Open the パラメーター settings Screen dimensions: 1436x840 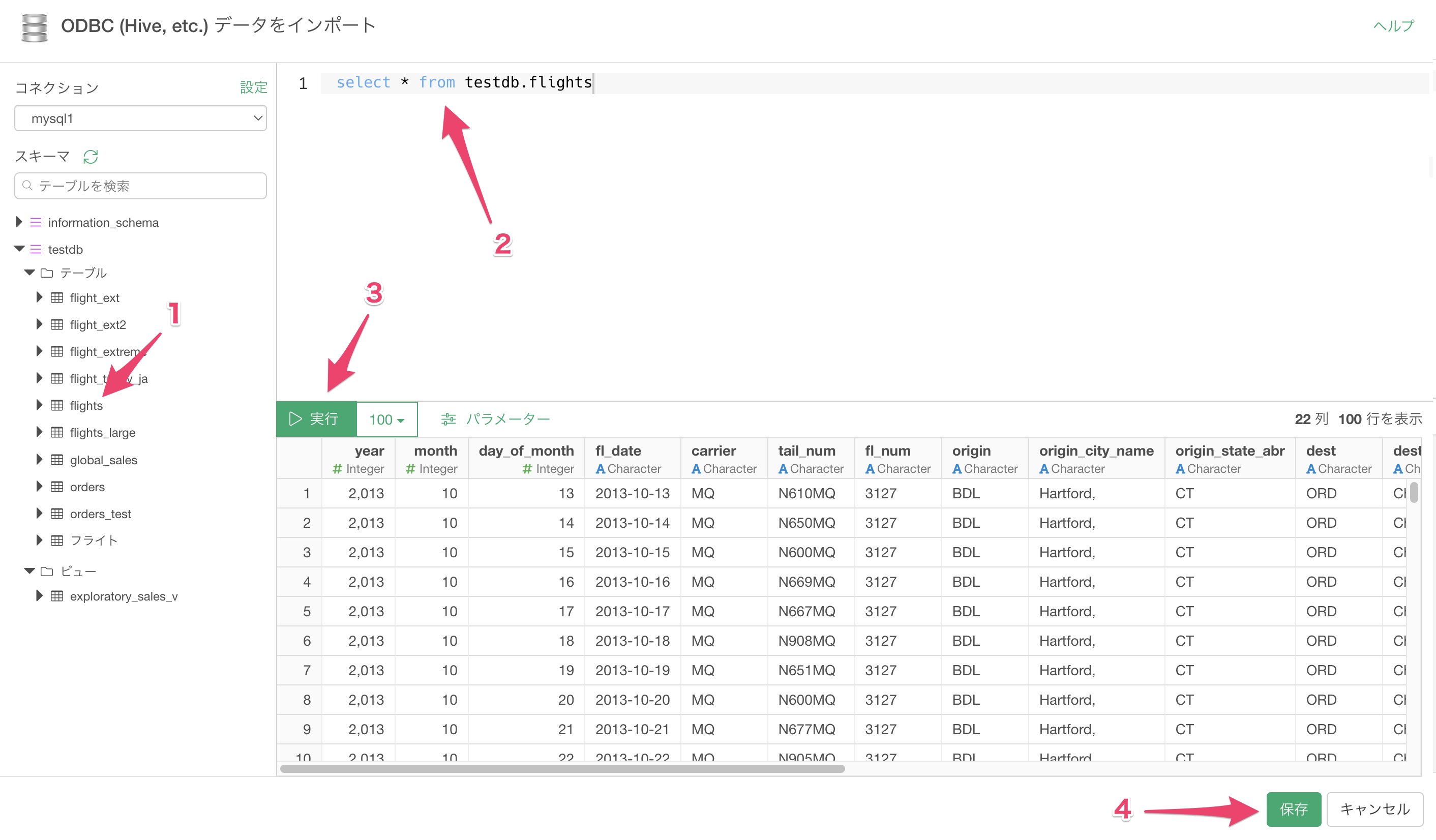[x=495, y=419]
